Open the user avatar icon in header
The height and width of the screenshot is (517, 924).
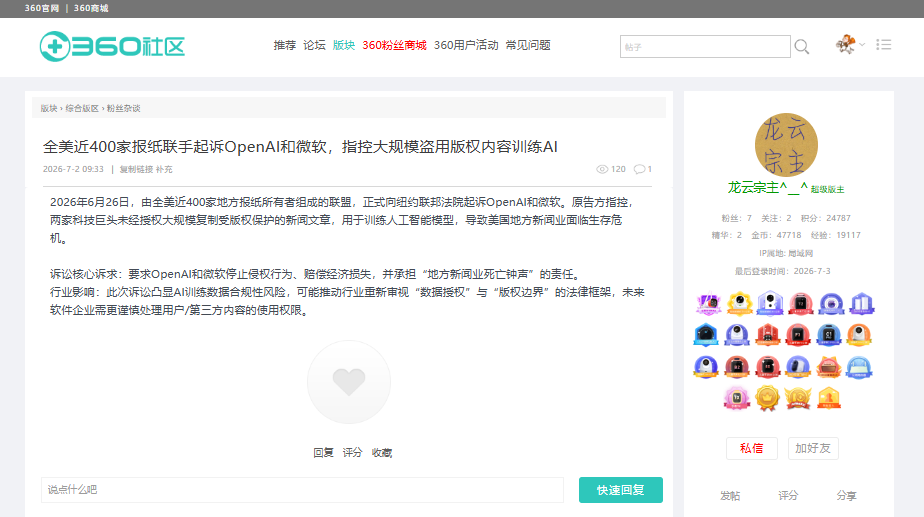tap(846, 44)
